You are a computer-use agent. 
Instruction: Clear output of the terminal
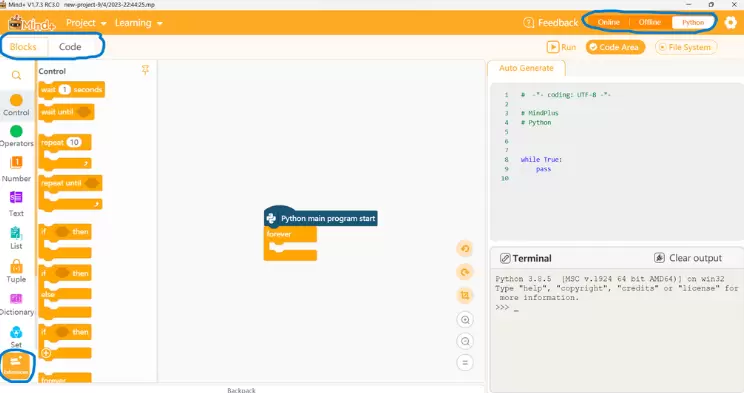688,258
